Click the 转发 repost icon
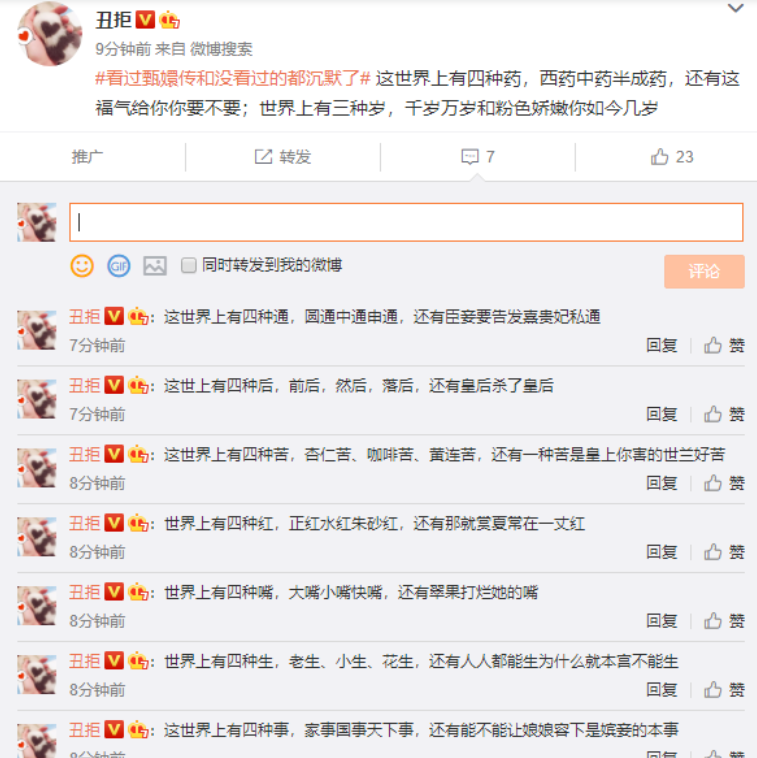The height and width of the screenshot is (758, 757). pyautogui.click(x=263, y=157)
